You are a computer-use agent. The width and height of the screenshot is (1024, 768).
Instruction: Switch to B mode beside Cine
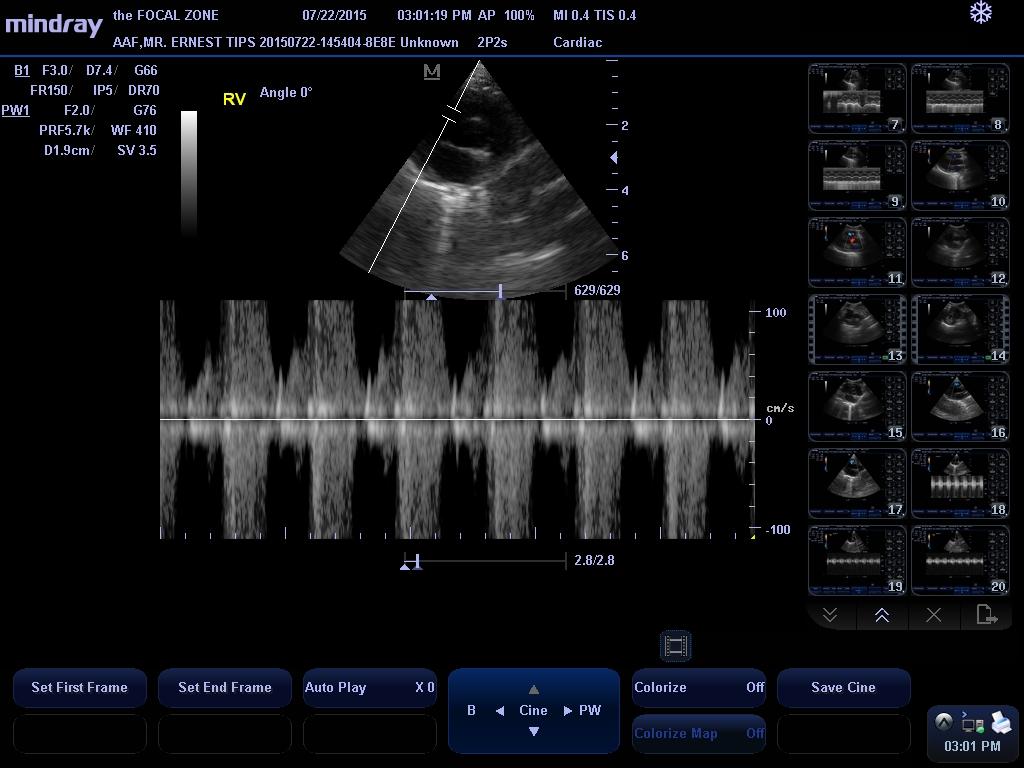tap(471, 711)
